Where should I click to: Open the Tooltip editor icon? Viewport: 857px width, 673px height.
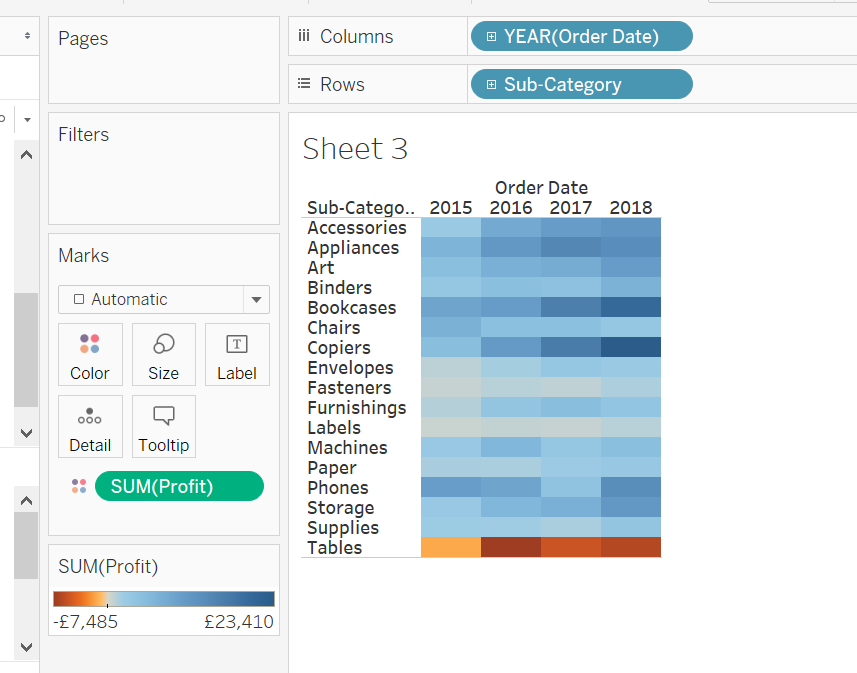163,427
